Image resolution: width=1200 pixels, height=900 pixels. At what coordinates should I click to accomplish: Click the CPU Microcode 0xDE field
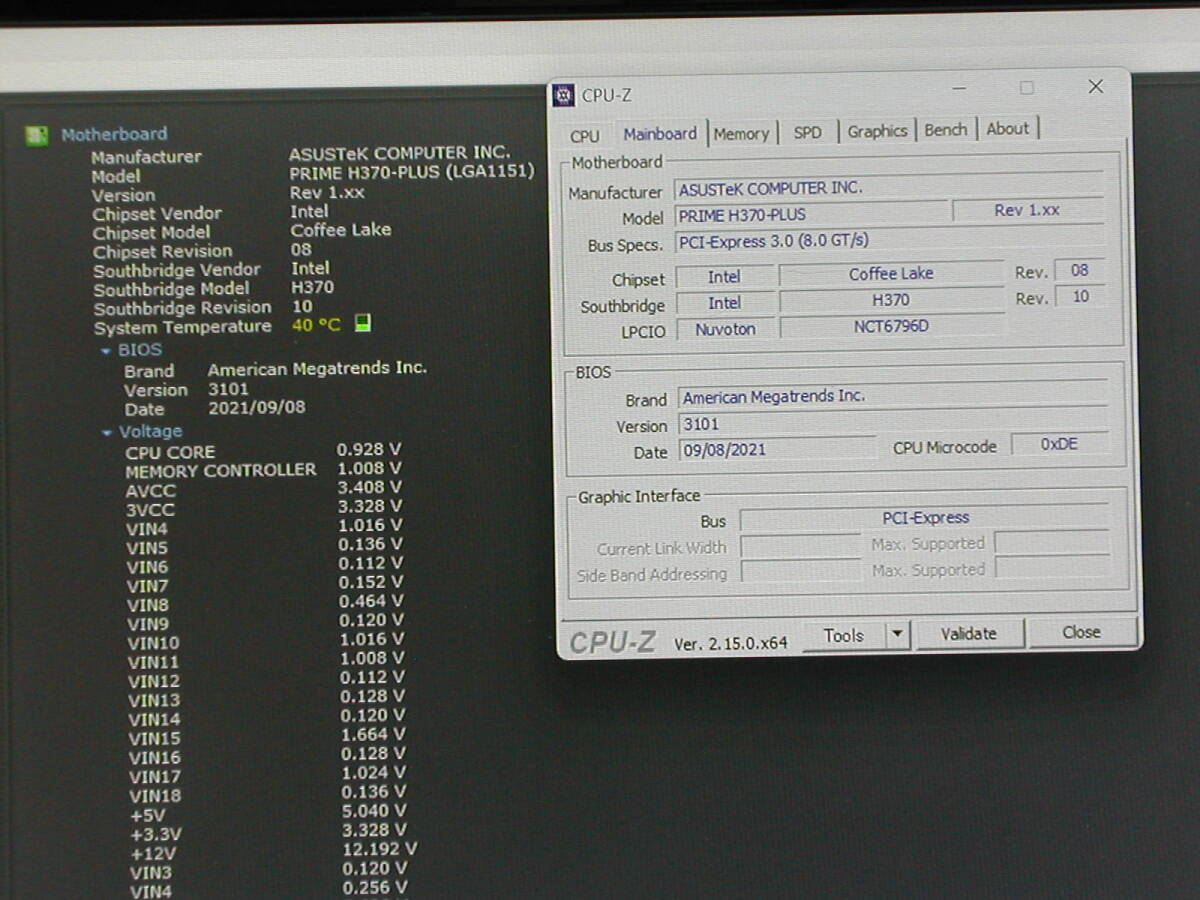pyautogui.click(x=1059, y=444)
